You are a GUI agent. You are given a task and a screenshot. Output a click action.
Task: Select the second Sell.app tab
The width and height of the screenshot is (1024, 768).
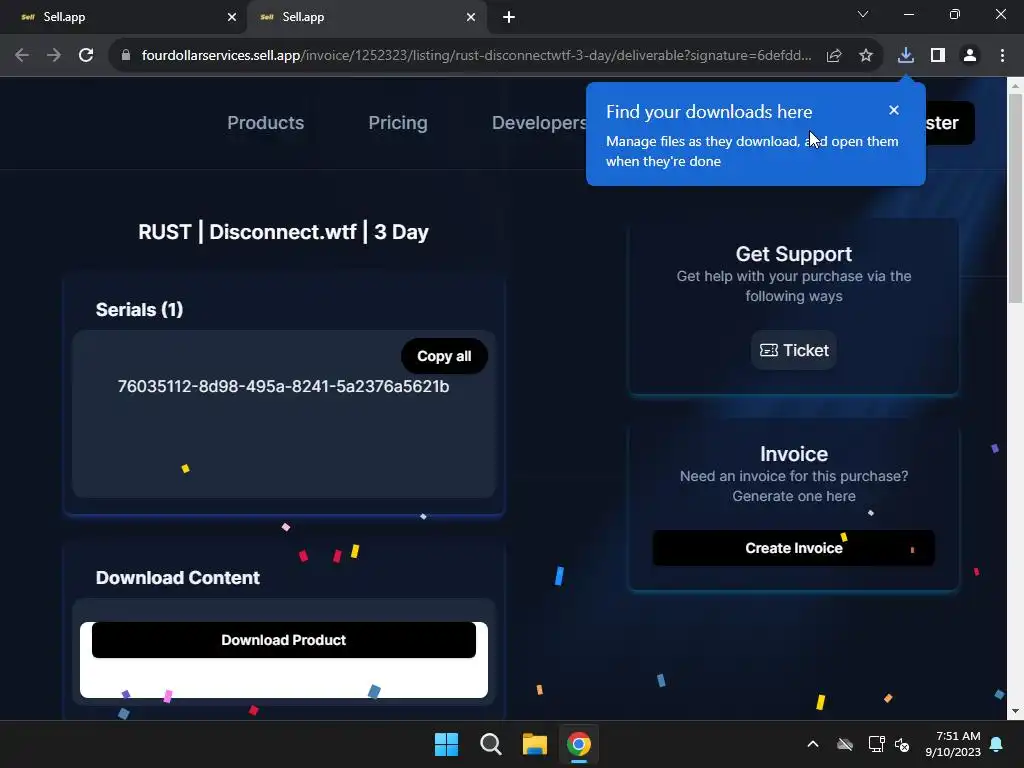point(367,17)
